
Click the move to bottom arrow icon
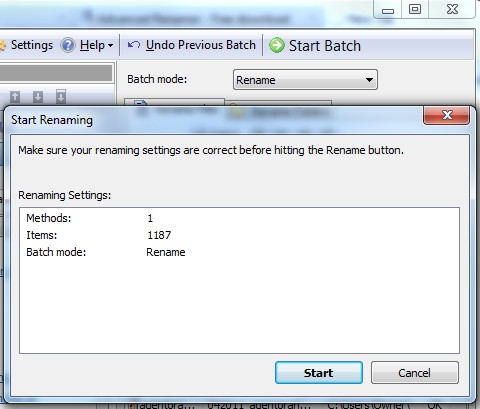(61, 96)
